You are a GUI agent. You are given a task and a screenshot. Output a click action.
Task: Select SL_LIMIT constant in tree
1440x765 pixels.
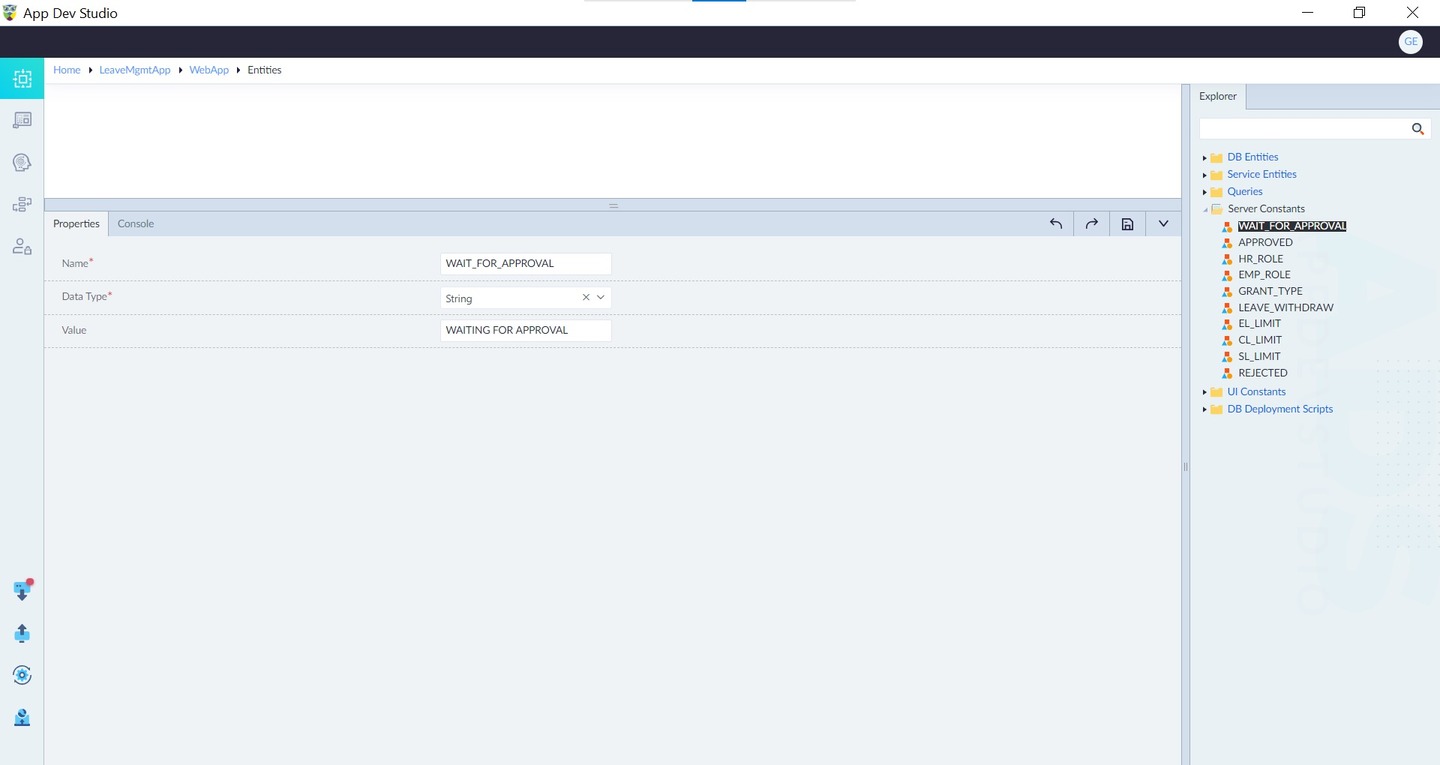pos(1260,357)
